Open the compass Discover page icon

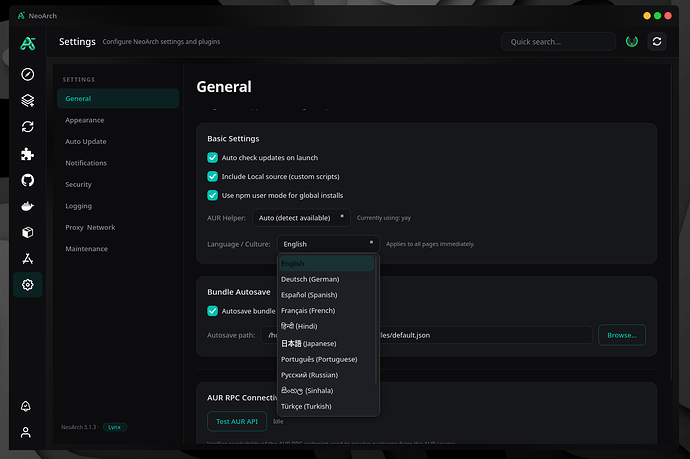coord(28,74)
